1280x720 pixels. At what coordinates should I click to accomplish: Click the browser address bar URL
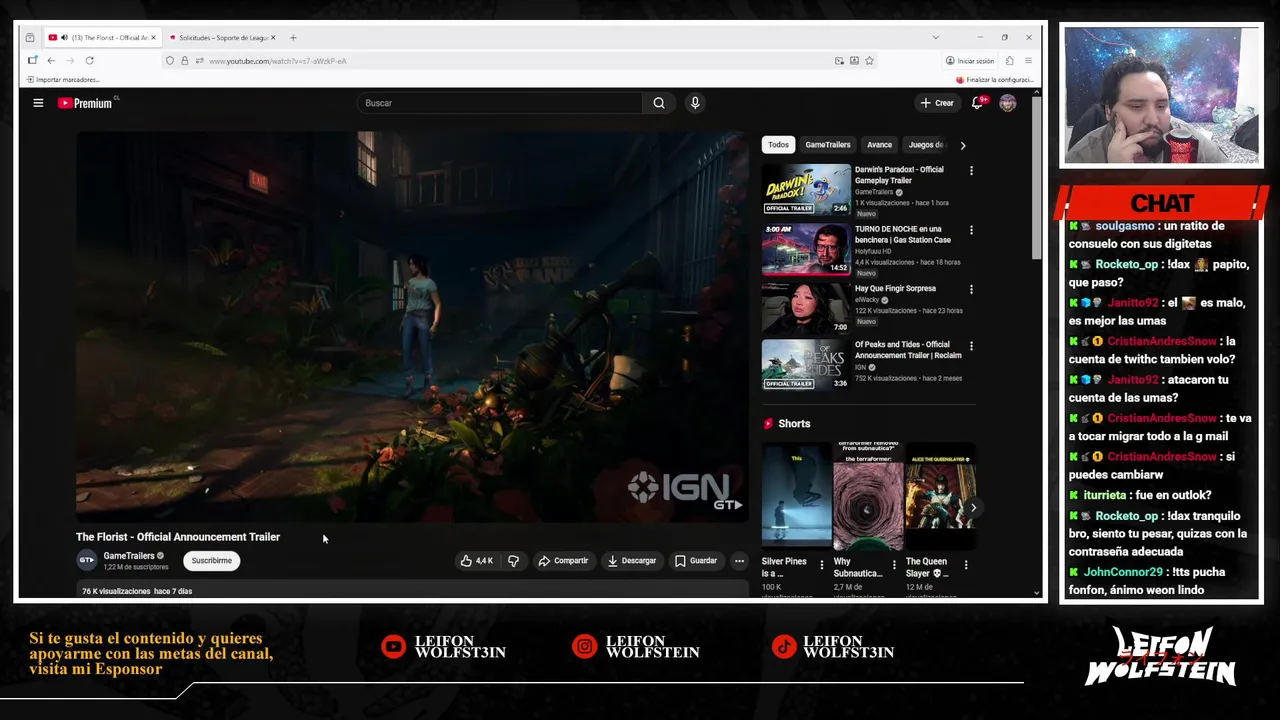point(277,61)
